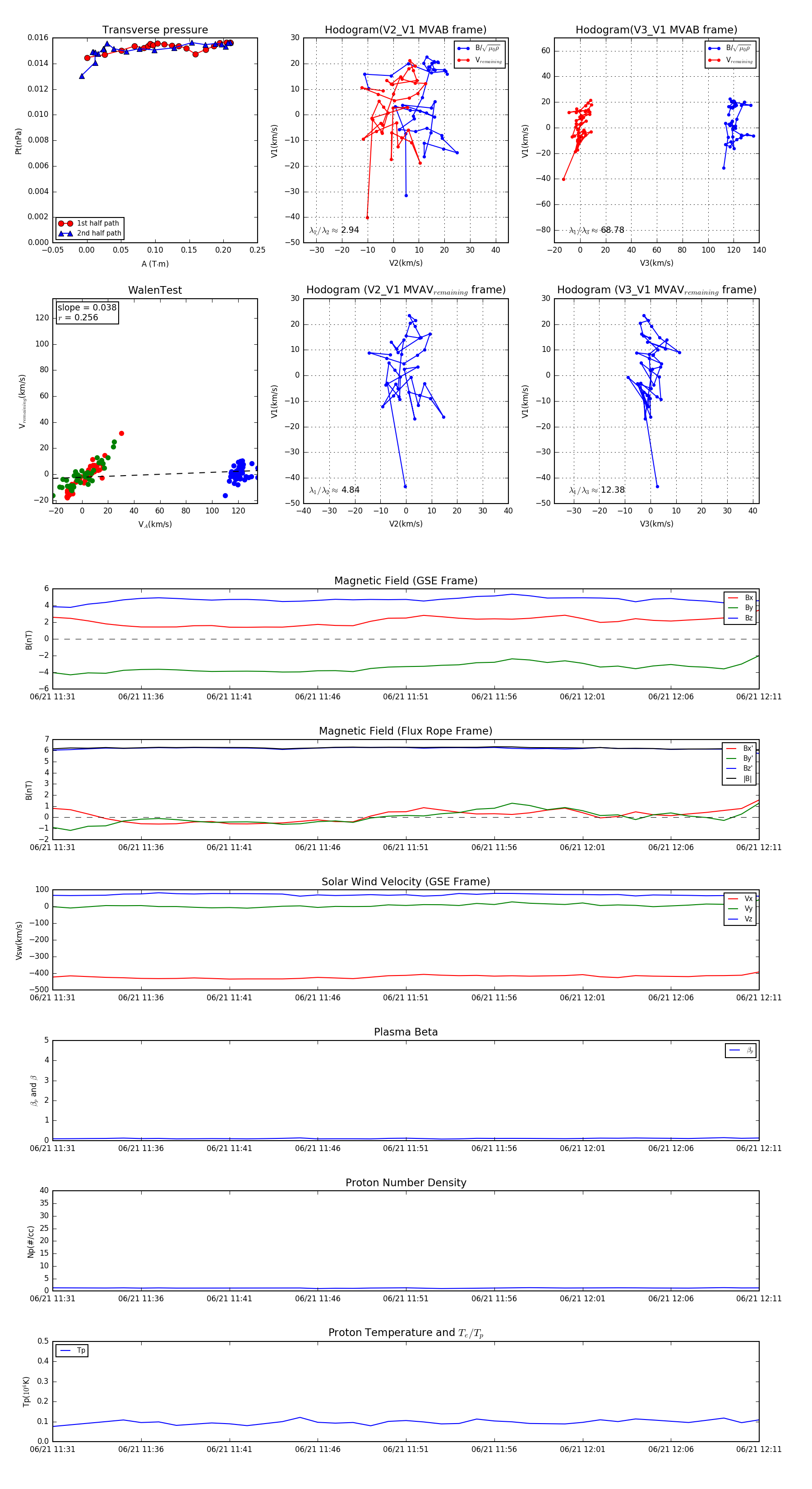Select the Vx legend entry
Screen dimensions: 812x1489
click(740, 898)
